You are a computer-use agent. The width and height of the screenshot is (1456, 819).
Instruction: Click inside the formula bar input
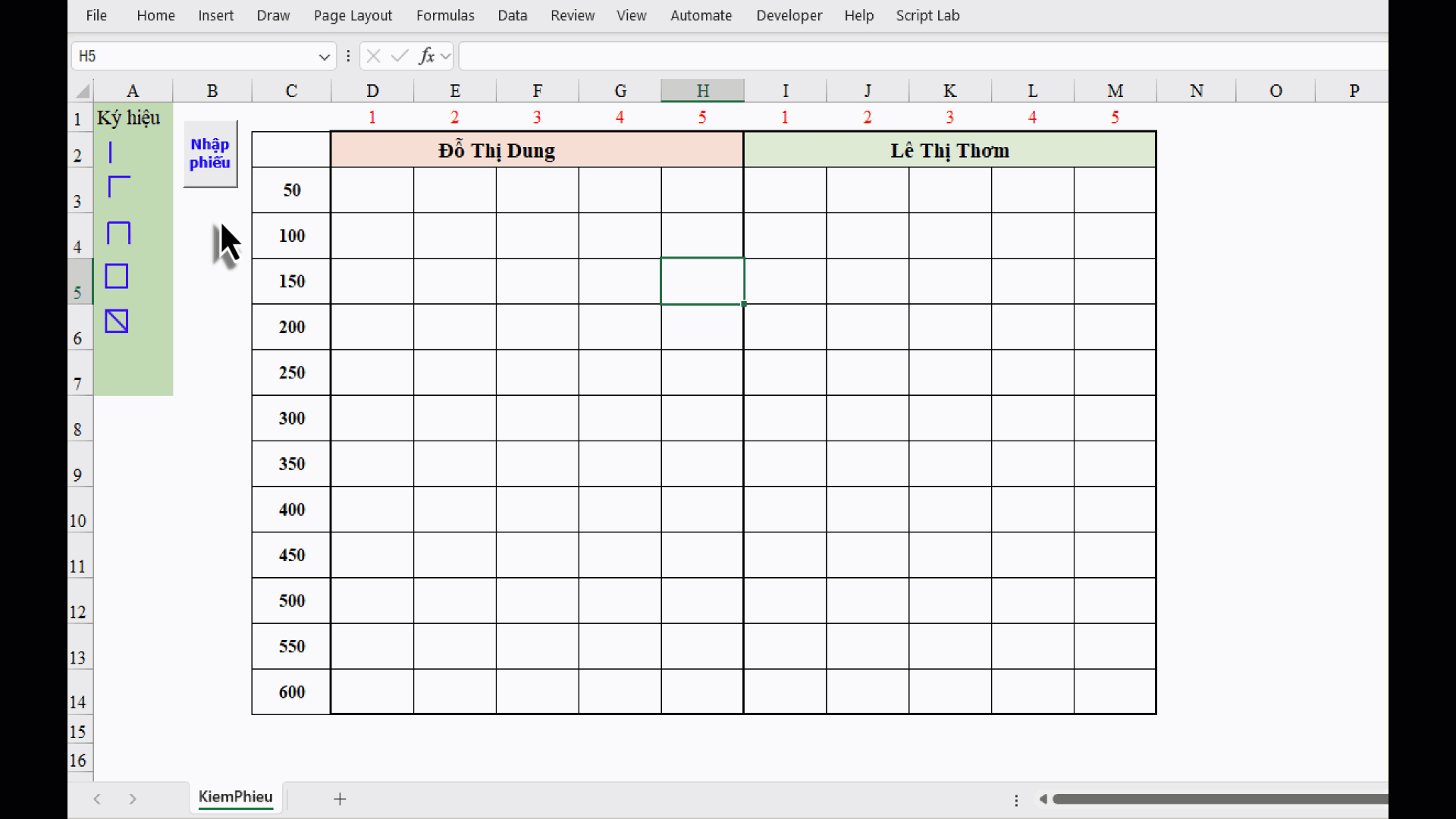tap(910, 55)
